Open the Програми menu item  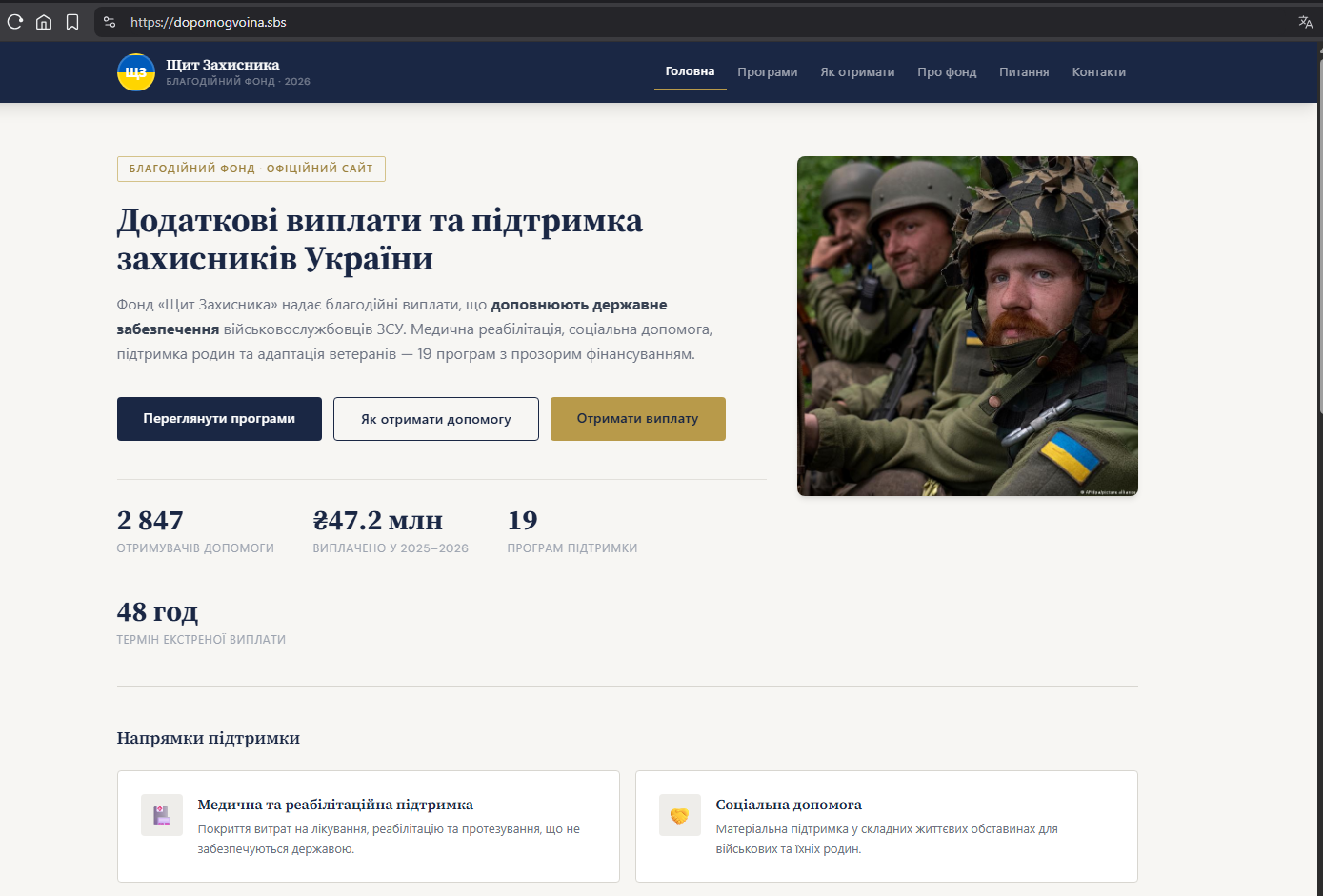[x=767, y=71]
